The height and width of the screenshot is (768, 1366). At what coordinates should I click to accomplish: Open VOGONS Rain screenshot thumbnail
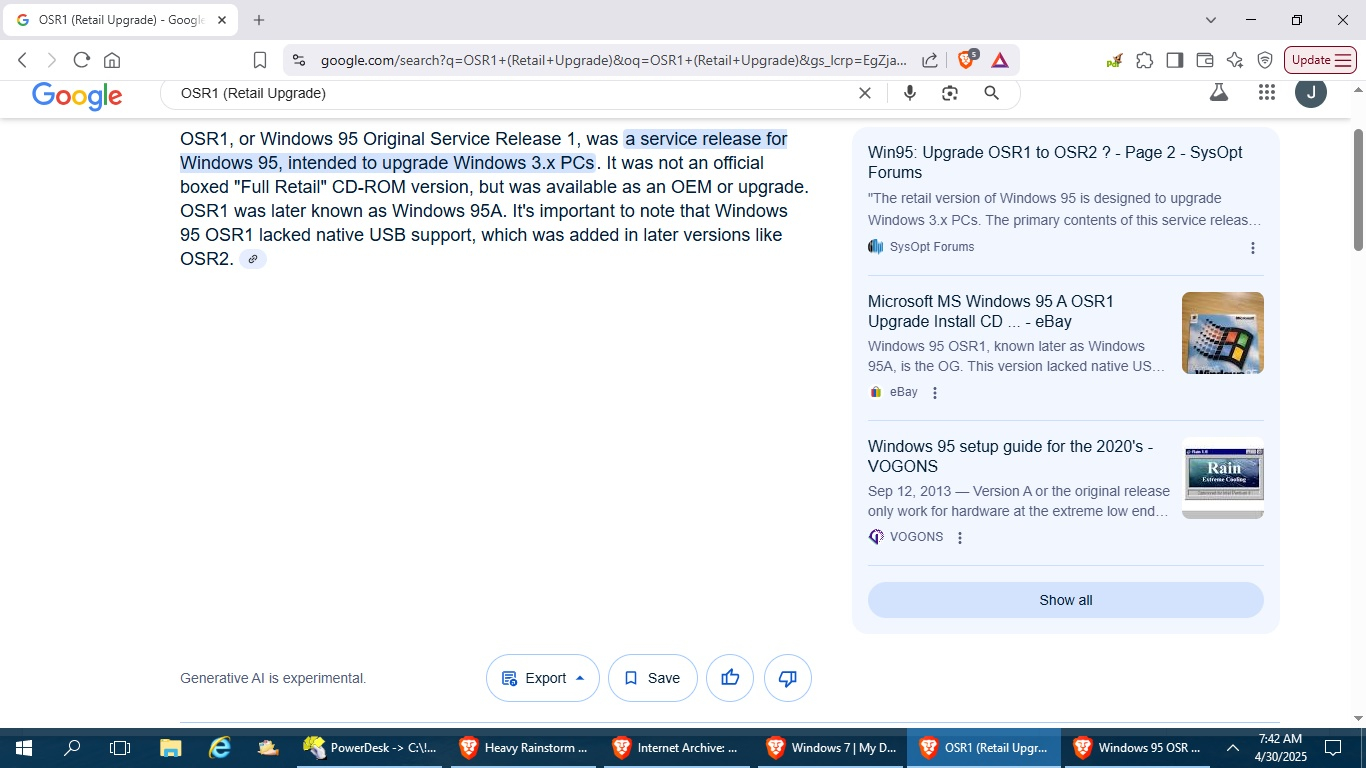[x=1223, y=478]
